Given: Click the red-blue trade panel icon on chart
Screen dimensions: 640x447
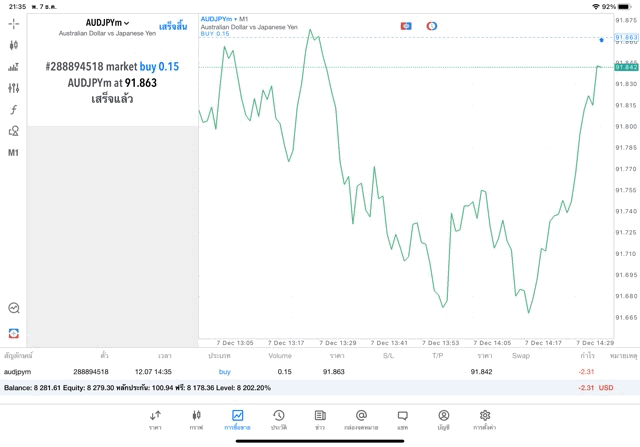Looking at the screenshot, I should [x=406, y=26].
